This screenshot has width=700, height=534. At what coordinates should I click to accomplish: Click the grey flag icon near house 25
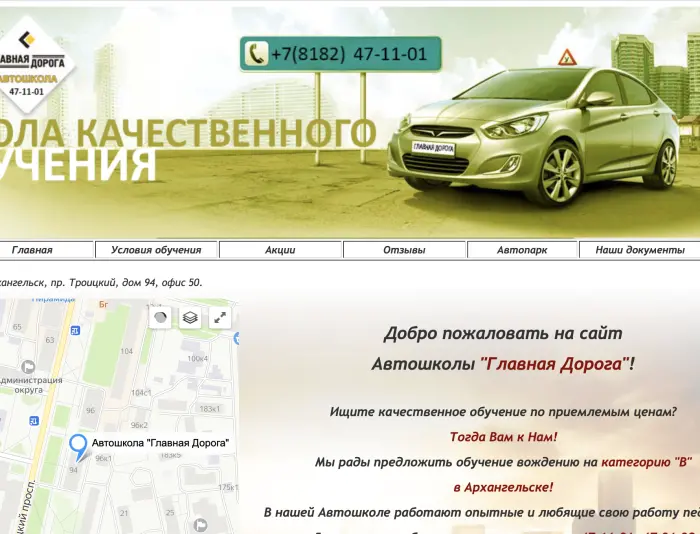point(200,525)
